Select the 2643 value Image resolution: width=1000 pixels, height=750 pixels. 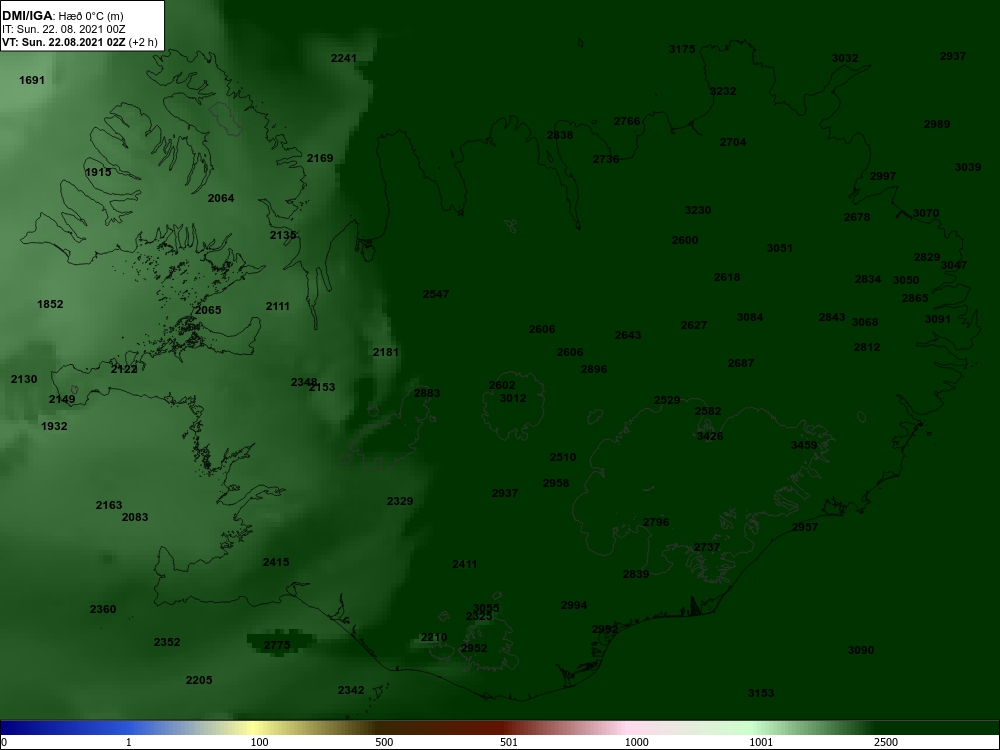tap(628, 335)
